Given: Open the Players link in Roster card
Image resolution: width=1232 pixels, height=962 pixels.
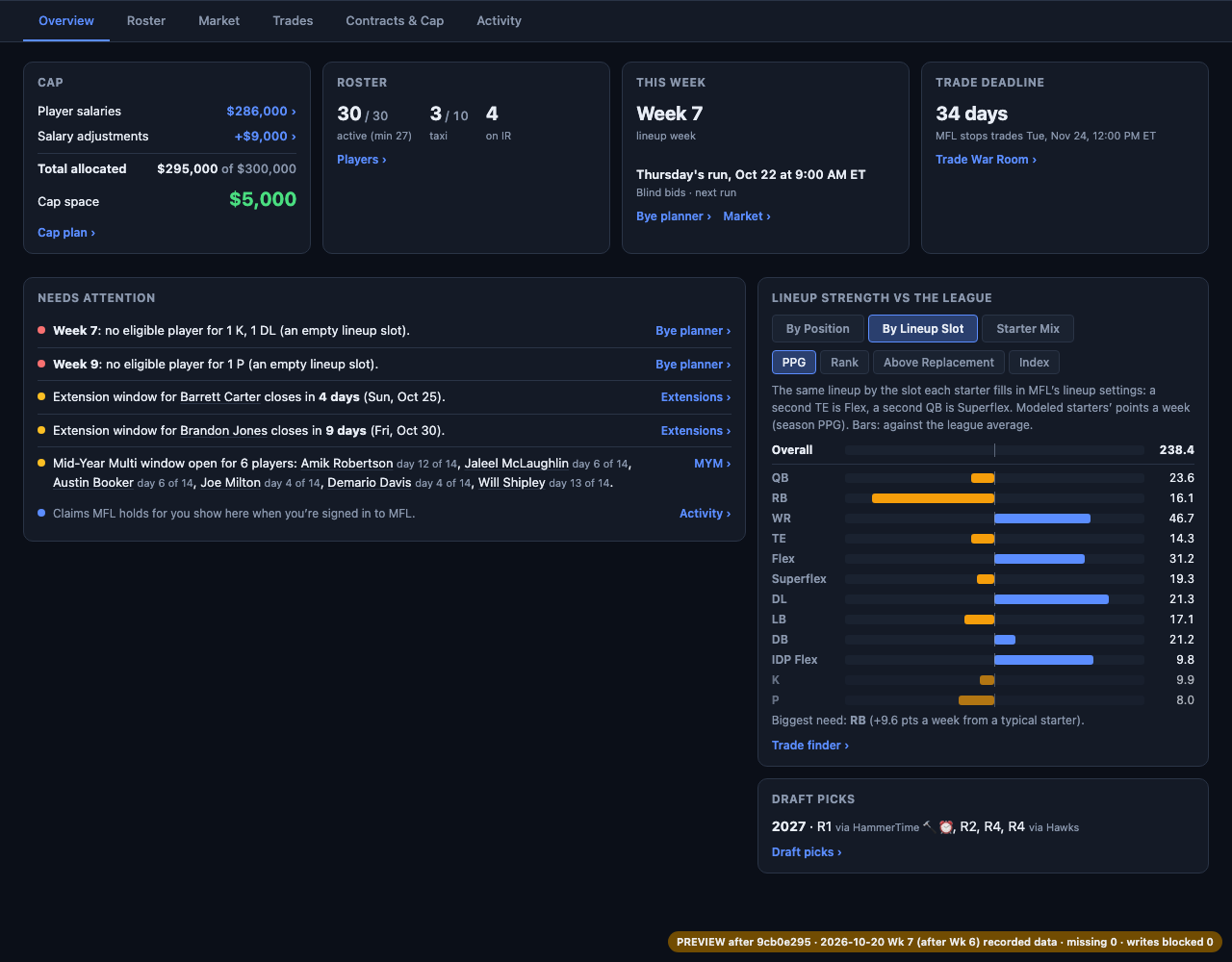Looking at the screenshot, I should pos(362,160).
